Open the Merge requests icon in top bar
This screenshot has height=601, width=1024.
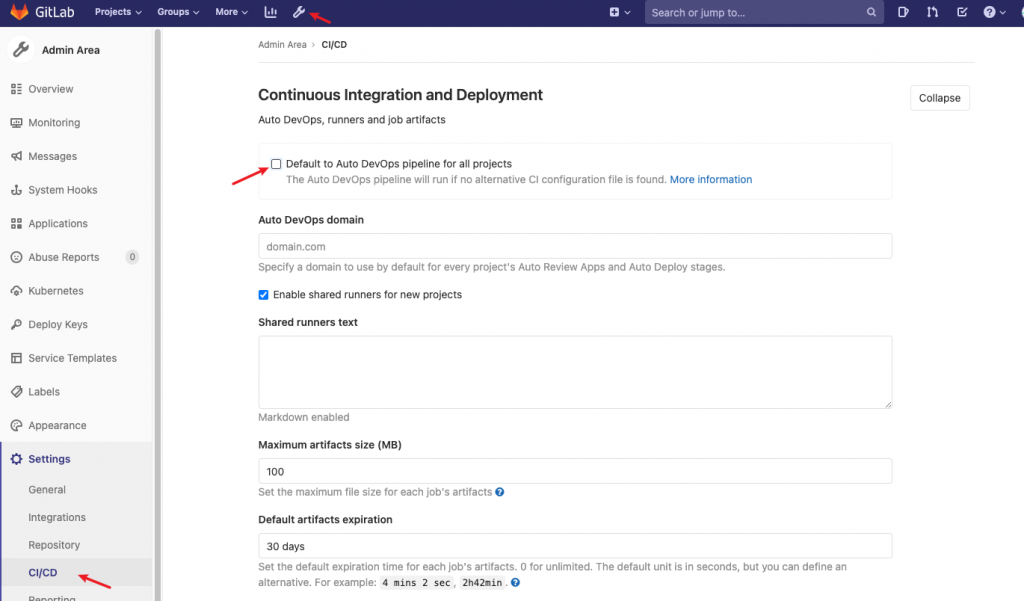932,12
